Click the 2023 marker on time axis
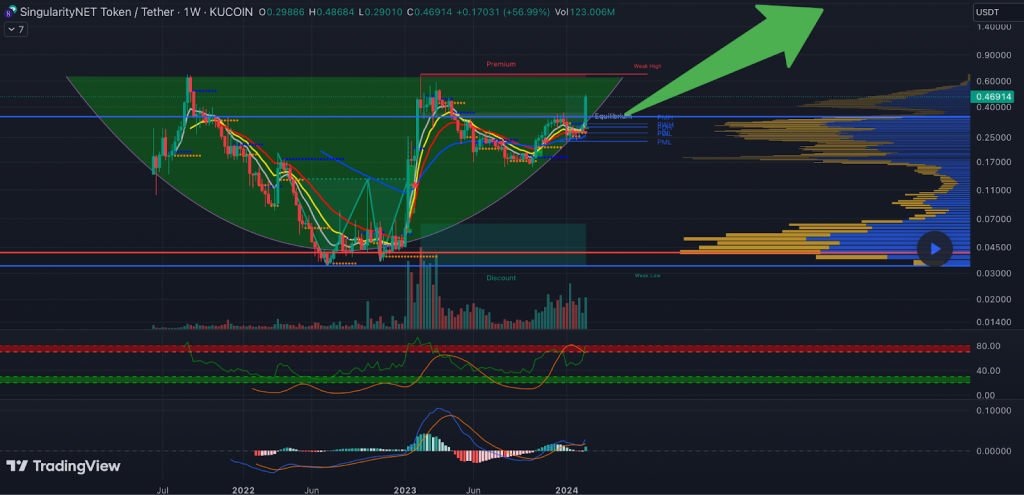The image size is (1024, 495). pyautogui.click(x=405, y=490)
